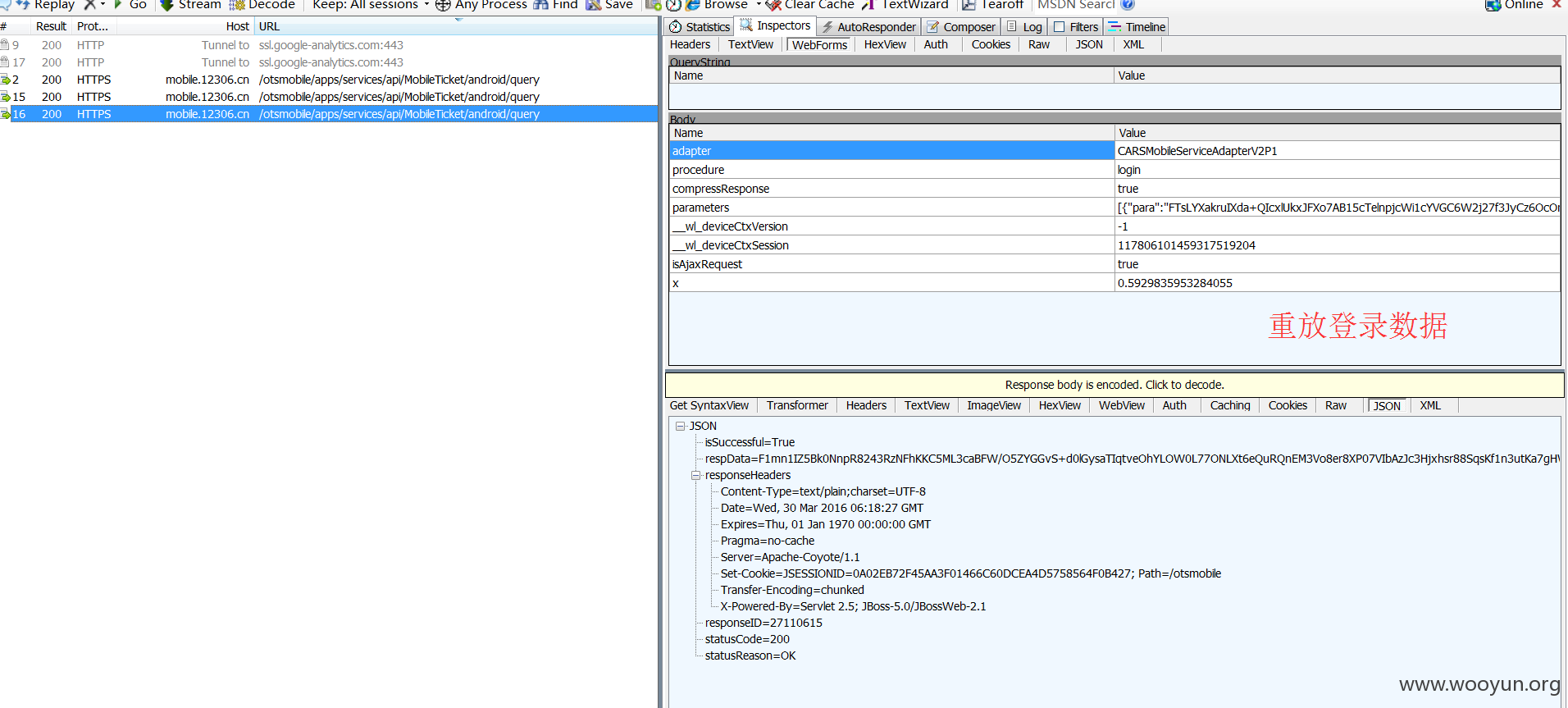
Task: Open the Browse dropdown arrow
Action: coord(759,4)
